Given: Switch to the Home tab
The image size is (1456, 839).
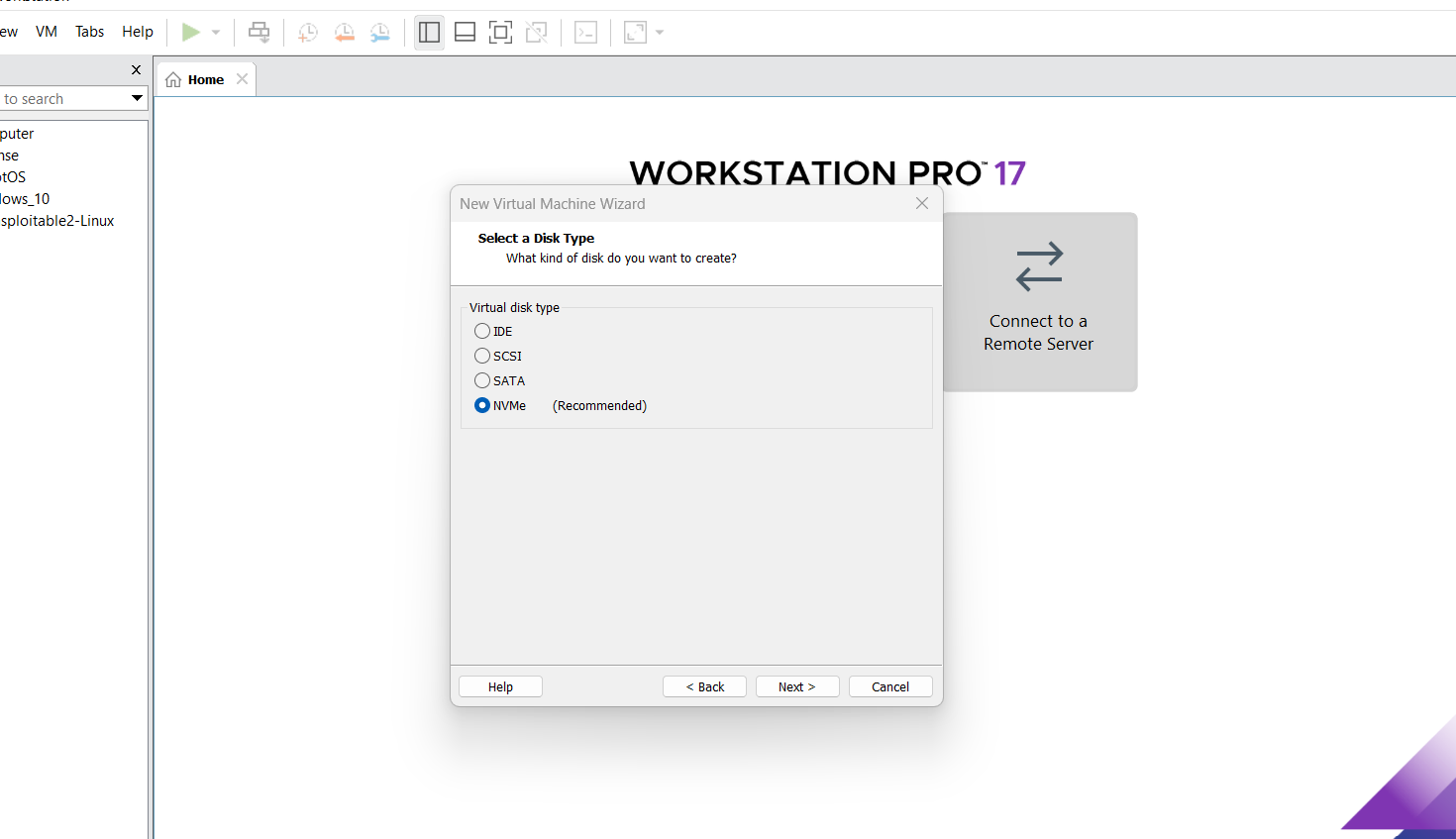Looking at the screenshot, I should (x=206, y=80).
